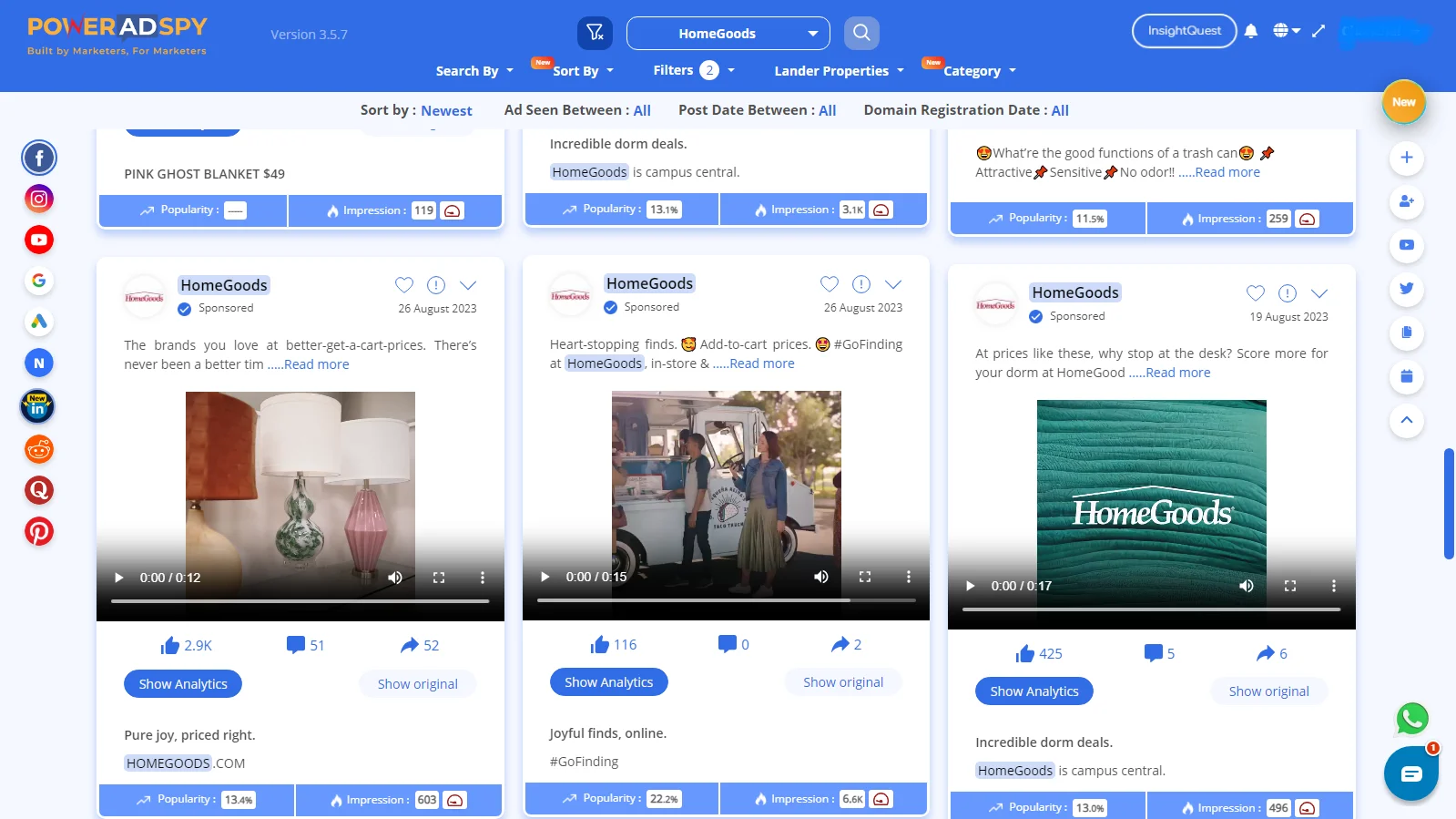
Task: Seek the 0:15 food truck video progress bar
Action: coord(726,600)
